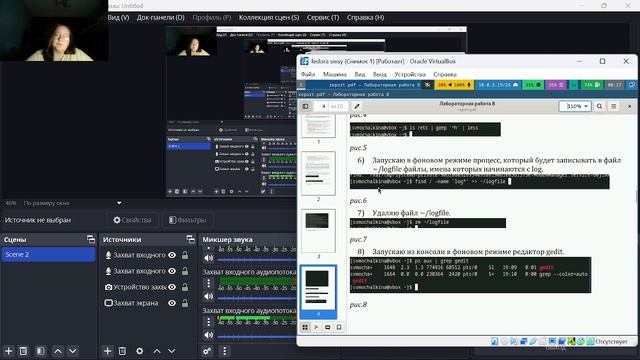Open the scene filters icon in the Сцены panel
This screenshot has height=360, width=640.
40,351
